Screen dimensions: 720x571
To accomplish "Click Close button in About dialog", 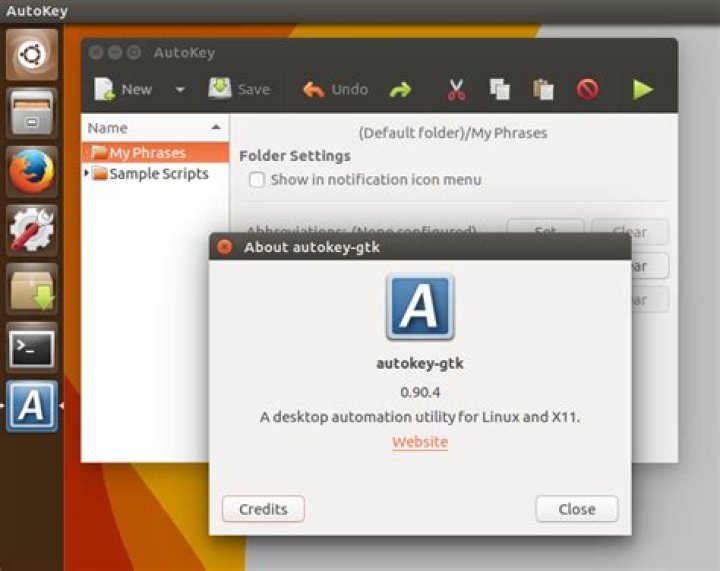I will [x=577, y=509].
